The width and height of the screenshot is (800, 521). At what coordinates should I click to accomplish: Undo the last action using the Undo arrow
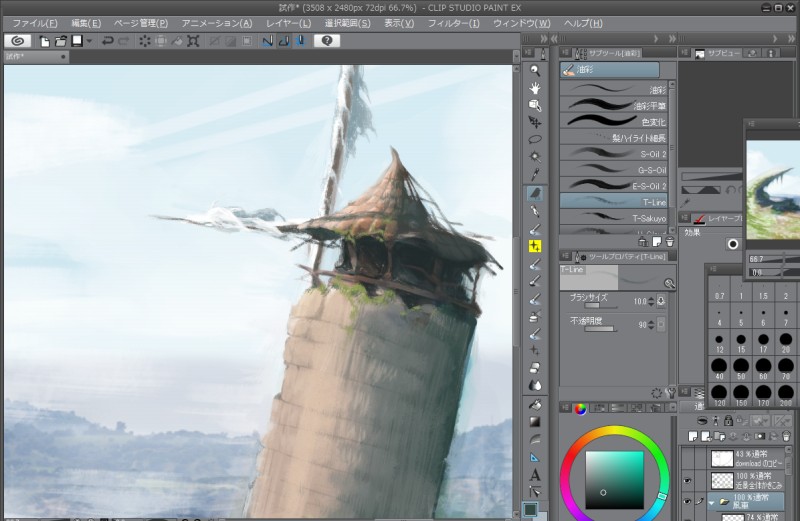[x=107, y=41]
